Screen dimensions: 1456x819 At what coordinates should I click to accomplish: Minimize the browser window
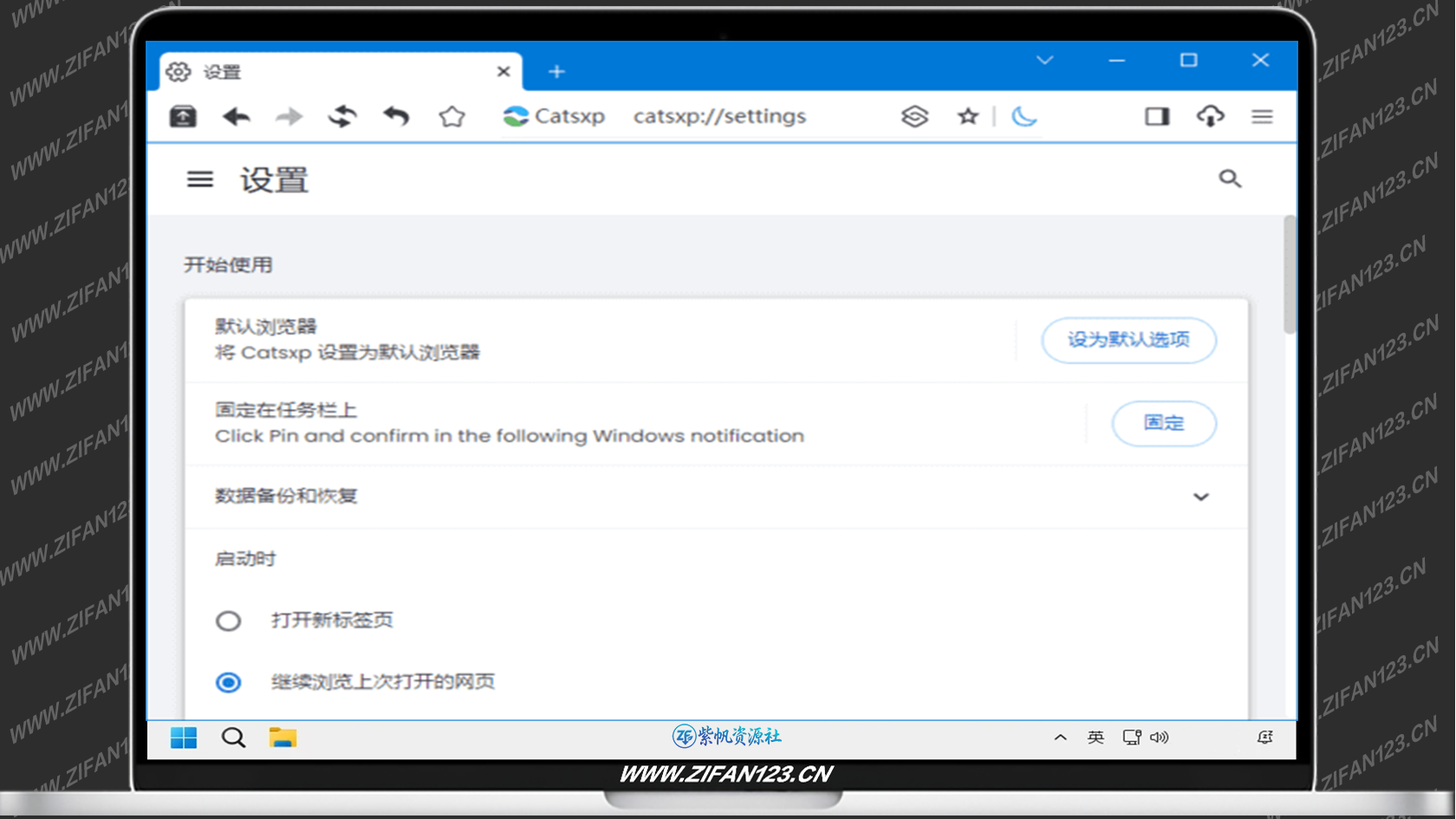[x=1116, y=61]
